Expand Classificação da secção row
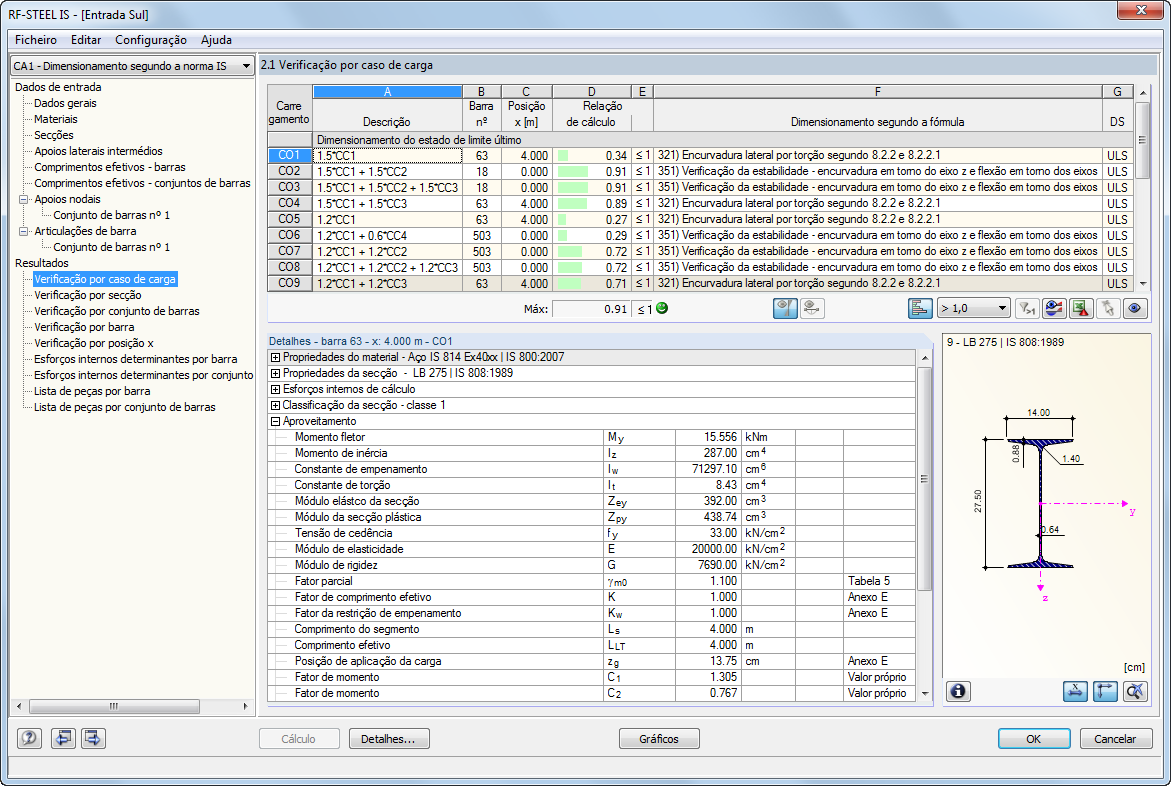Screen dimensions: 1171x786 (x=275, y=406)
